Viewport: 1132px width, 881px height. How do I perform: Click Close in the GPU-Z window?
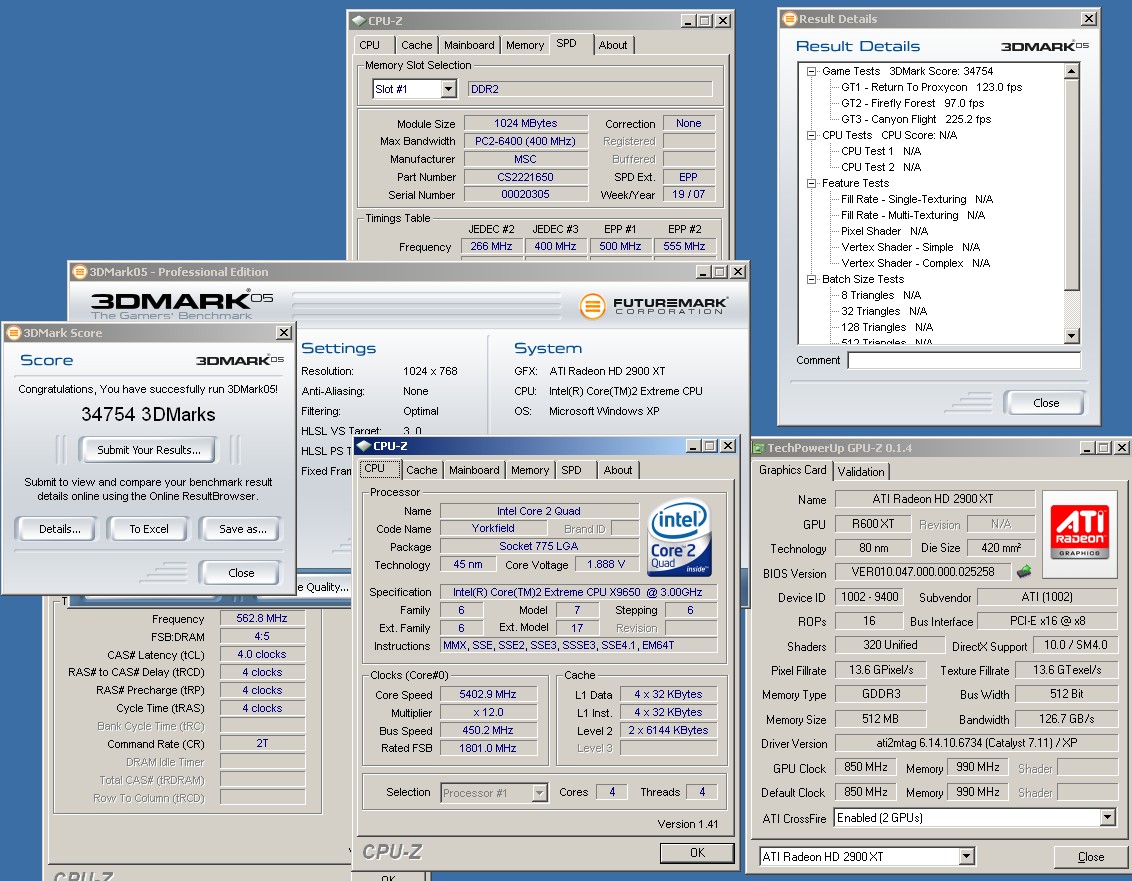coord(1091,856)
